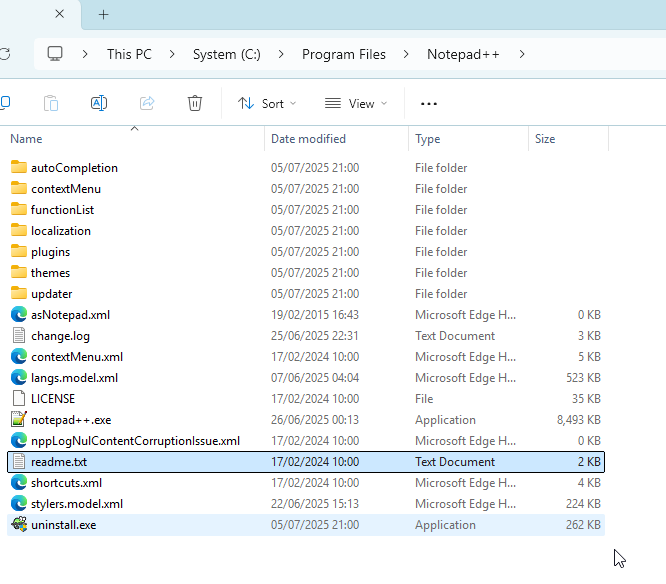Click the 8,493 KB size value
666x584 pixels.
579,420
